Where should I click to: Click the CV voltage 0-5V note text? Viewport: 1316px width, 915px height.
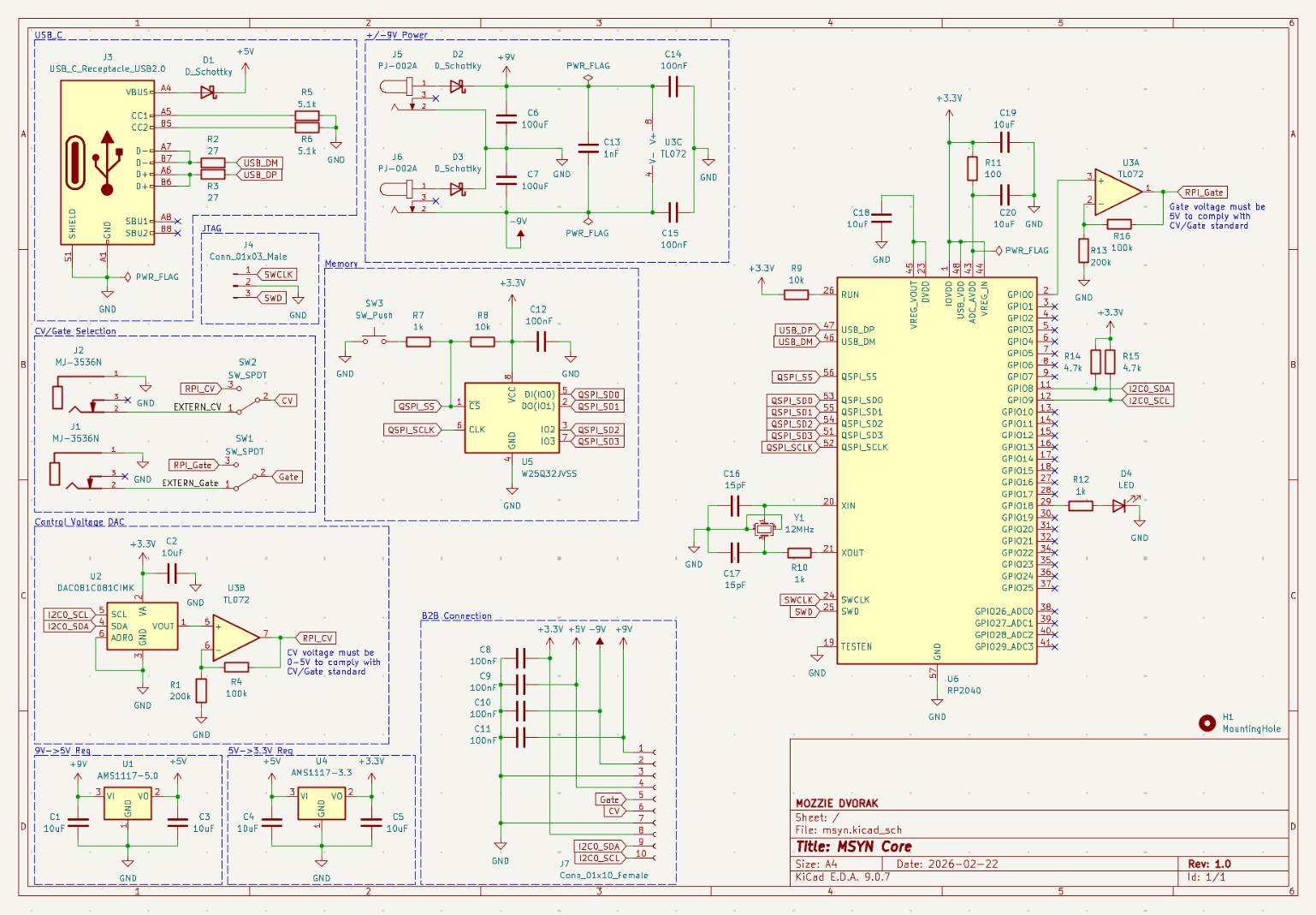tap(334, 662)
